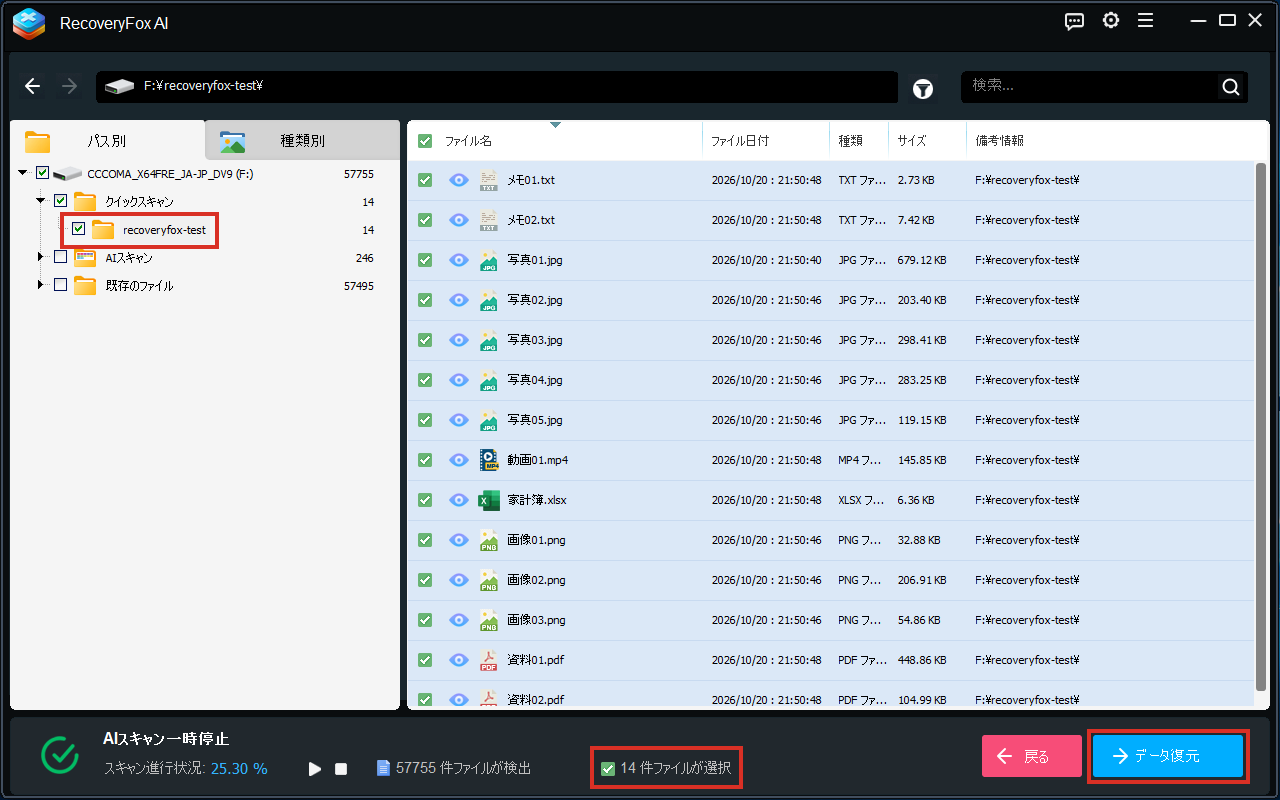The width and height of the screenshot is (1280, 800).
Task: Open settings gear in title bar
Action: (x=1111, y=21)
